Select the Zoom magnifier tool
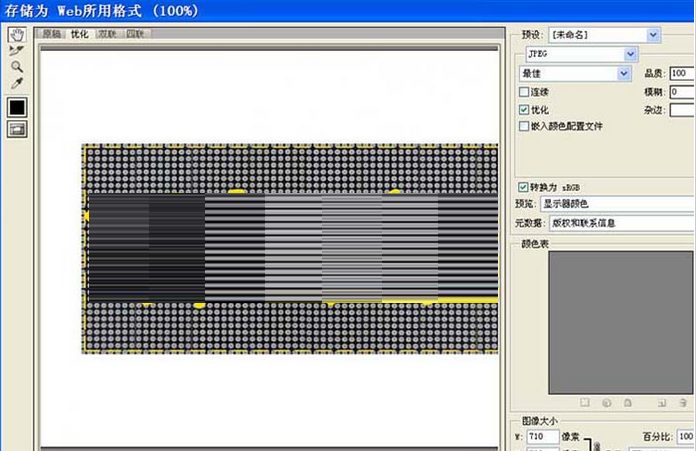696x451 pixels. [x=17, y=67]
